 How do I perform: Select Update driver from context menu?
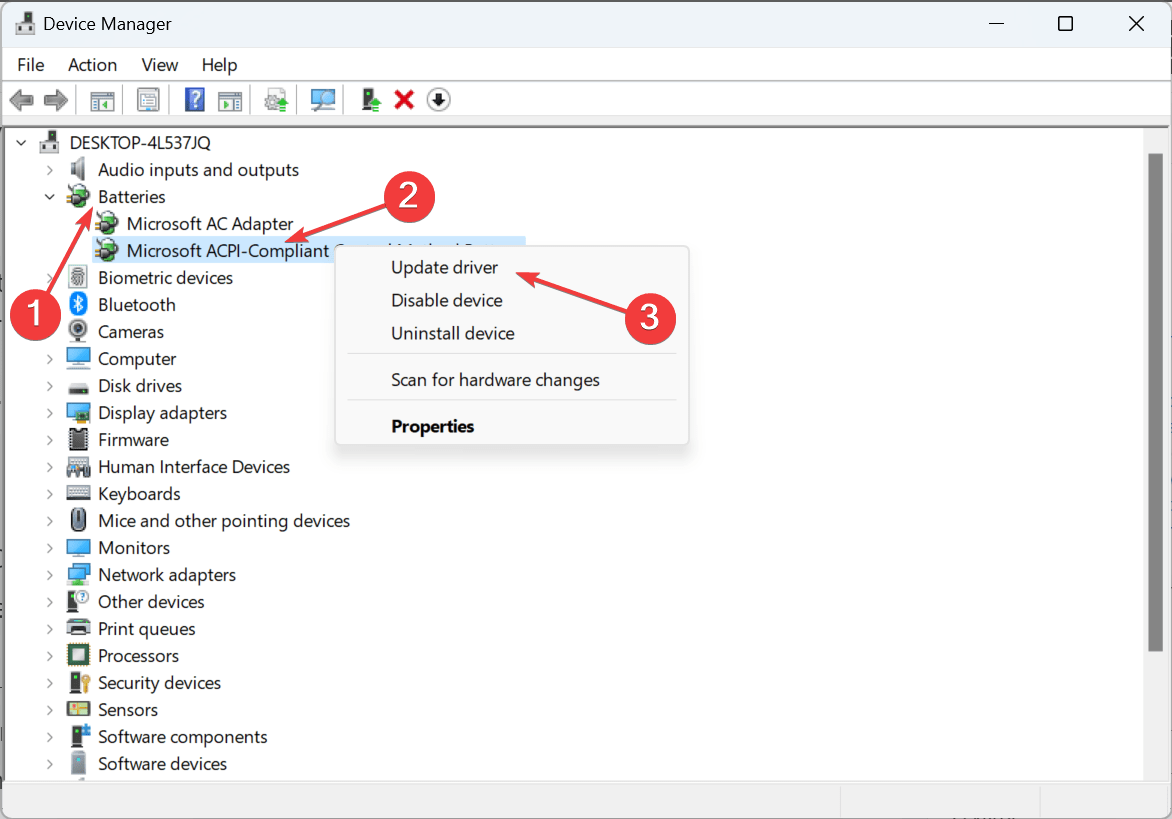click(445, 267)
